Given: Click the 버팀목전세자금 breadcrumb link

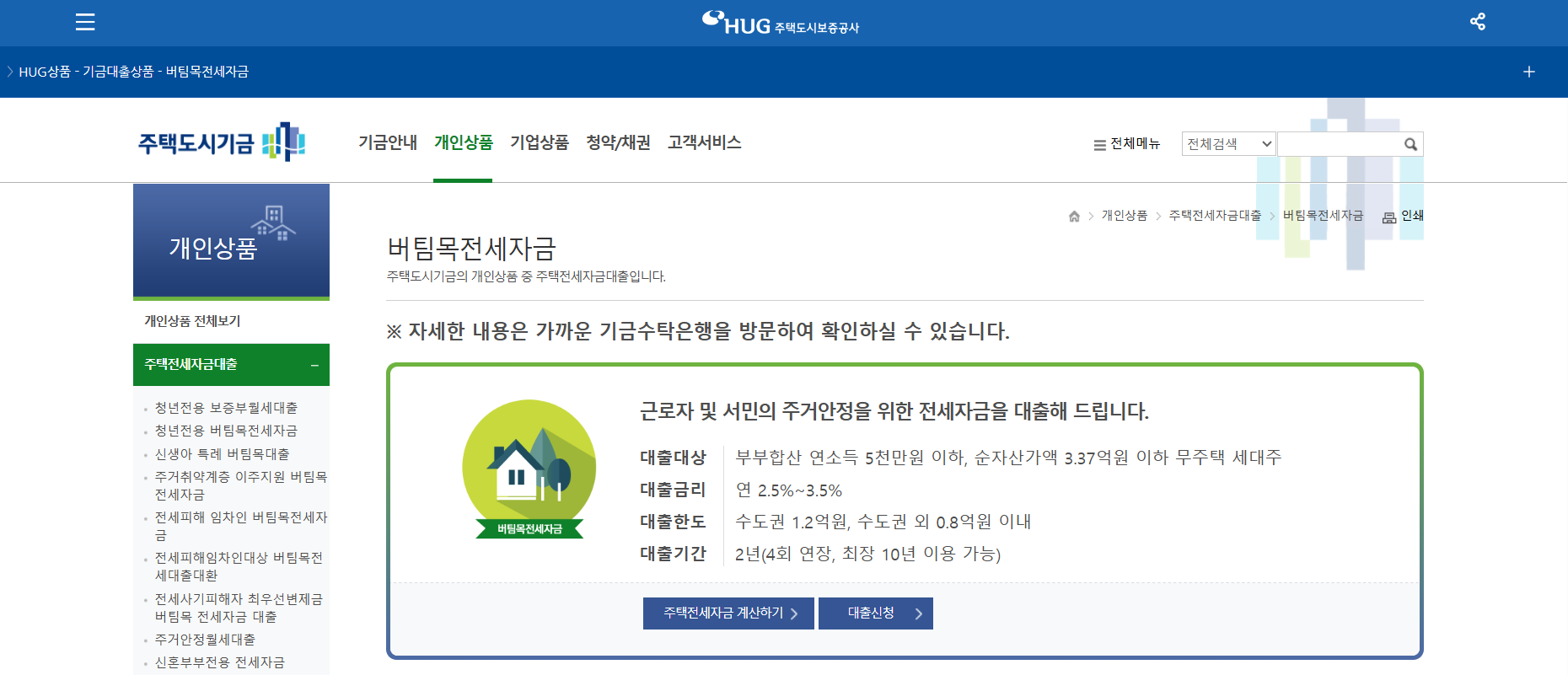Looking at the screenshot, I should (1323, 216).
